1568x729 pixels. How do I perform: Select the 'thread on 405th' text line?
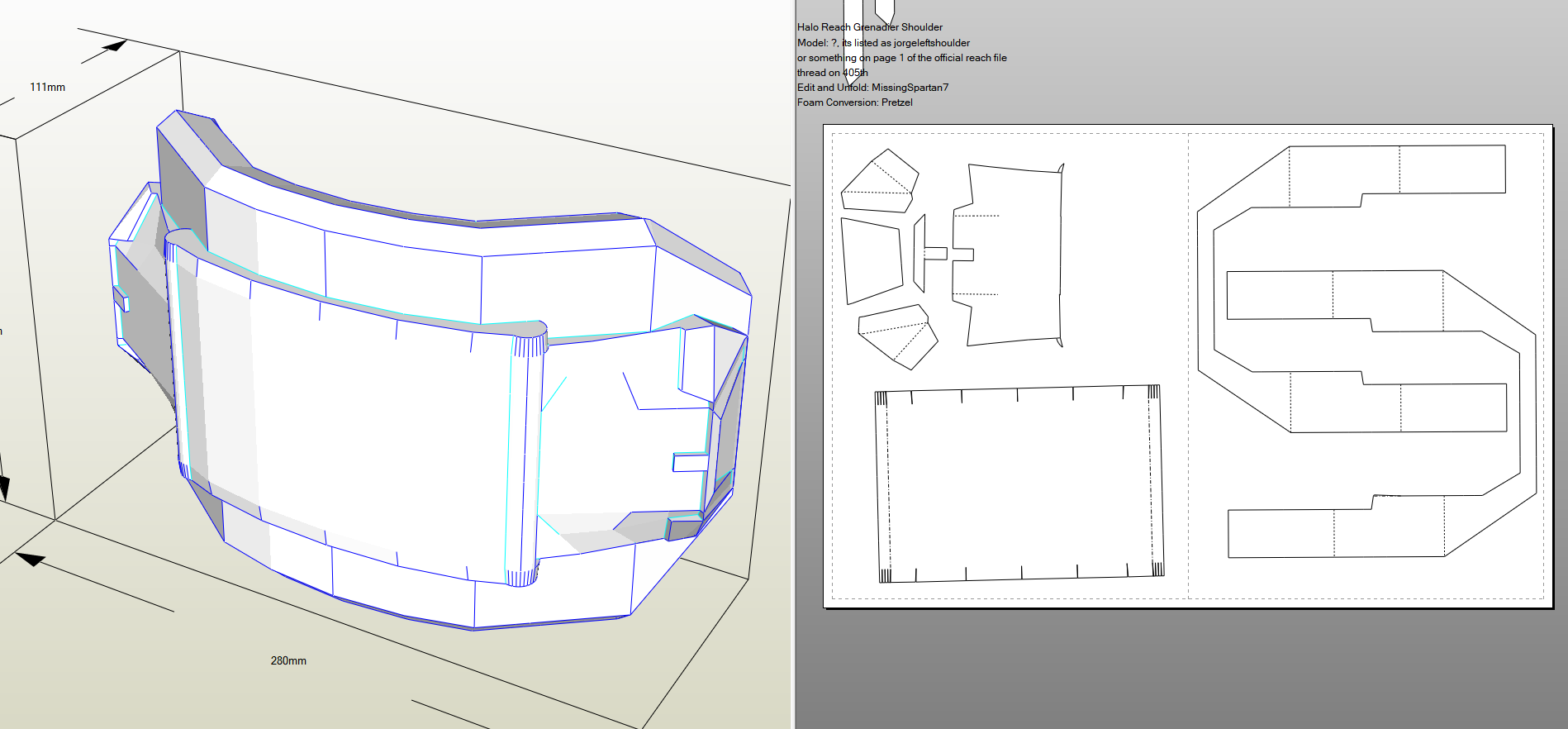point(832,73)
